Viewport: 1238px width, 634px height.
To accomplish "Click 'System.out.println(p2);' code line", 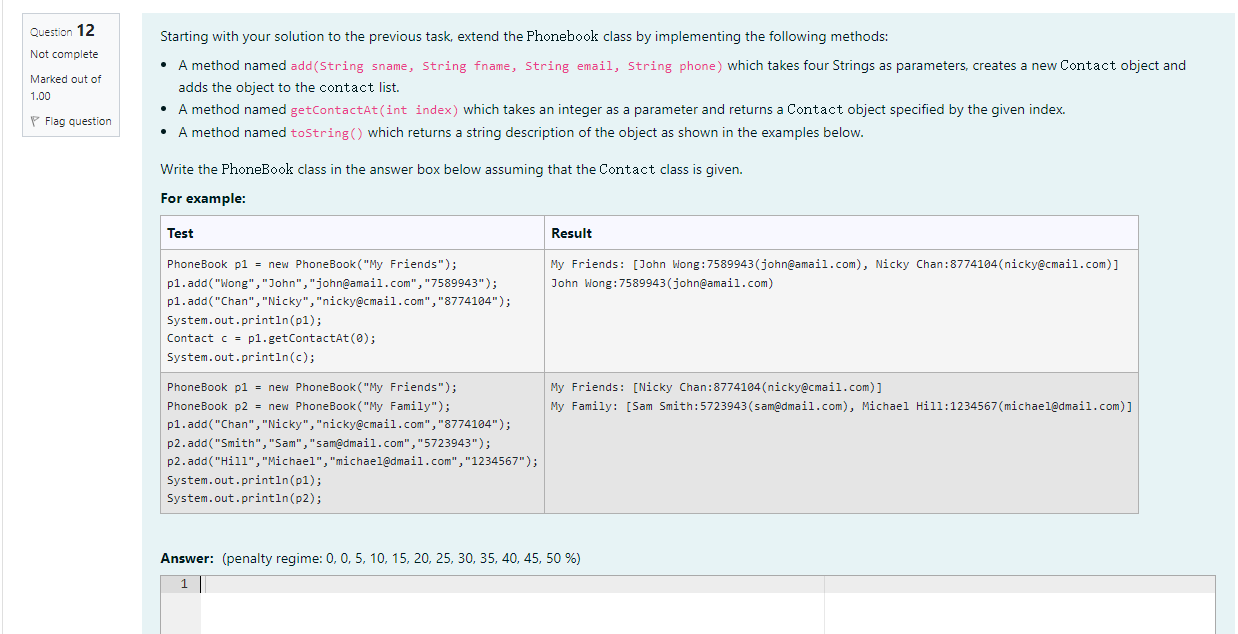I will [244, 498].
